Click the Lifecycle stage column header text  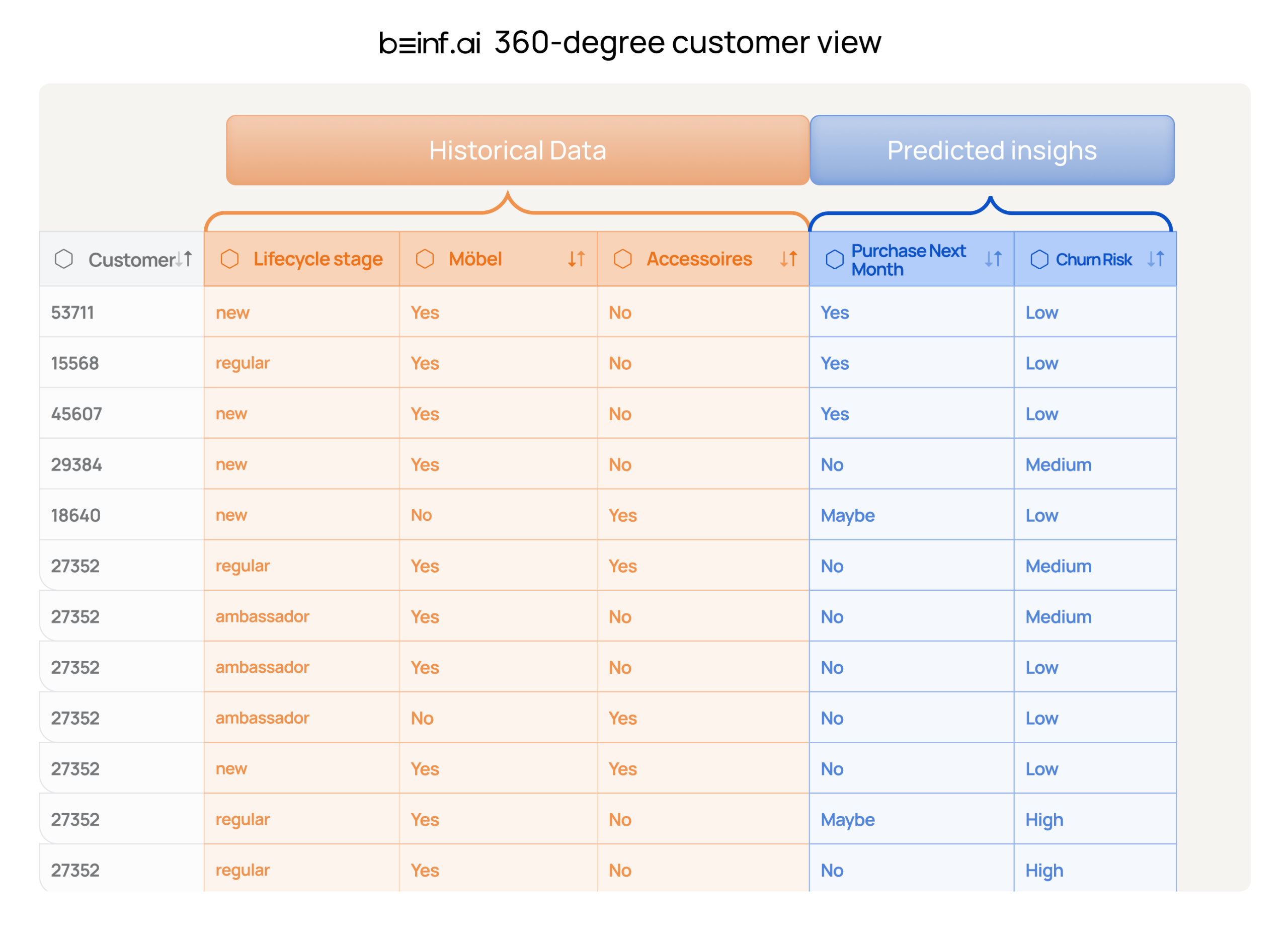pos(317,259)
